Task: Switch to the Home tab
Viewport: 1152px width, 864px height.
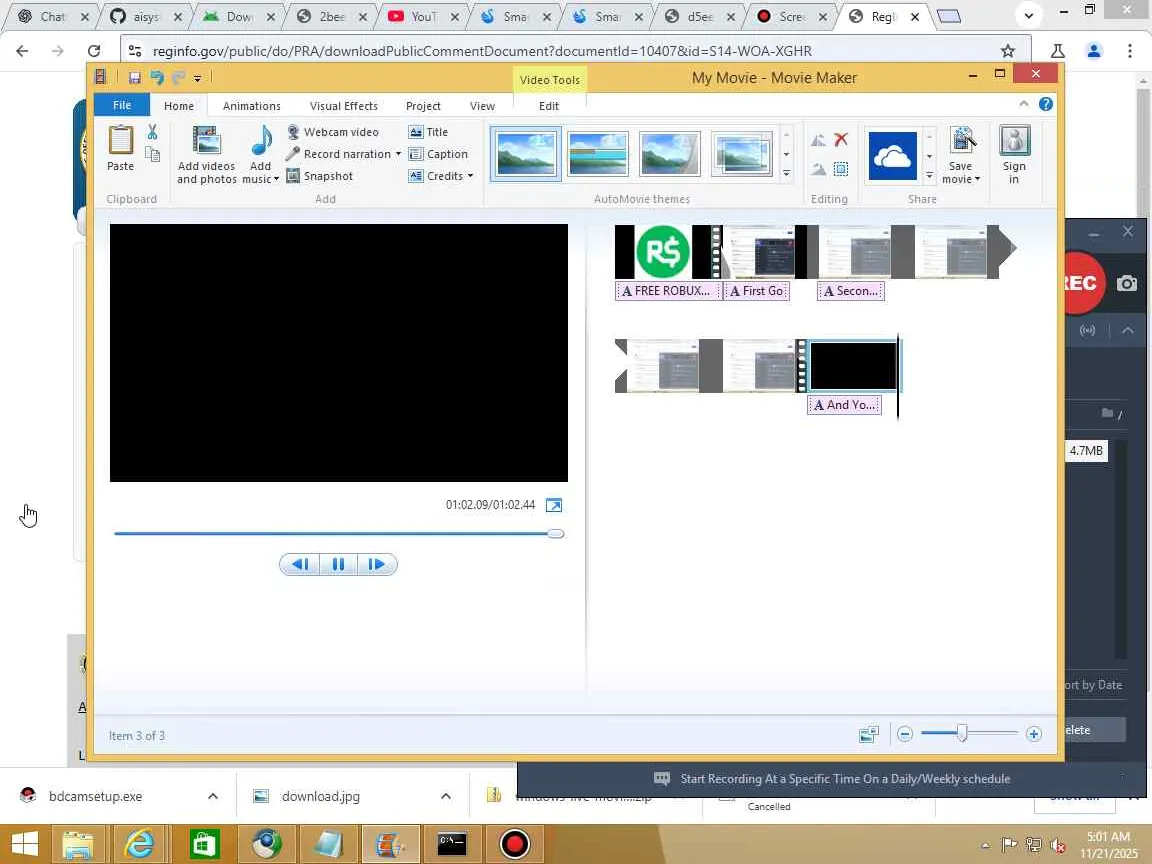Action: tap(179, 106)
